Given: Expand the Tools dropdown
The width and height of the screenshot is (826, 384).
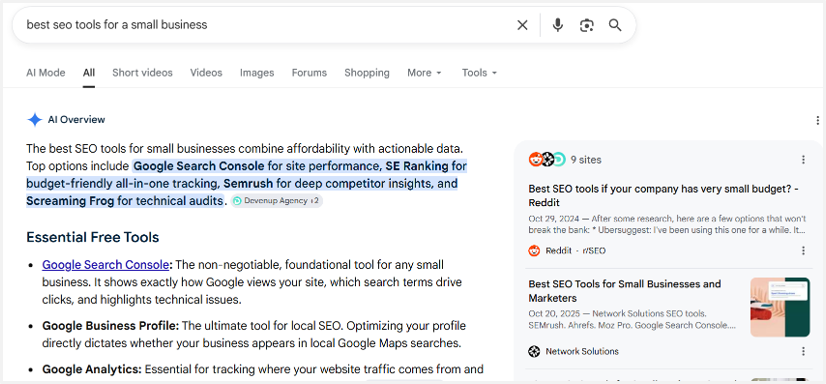Looking at the screenshot, I should tap(479, 73).
